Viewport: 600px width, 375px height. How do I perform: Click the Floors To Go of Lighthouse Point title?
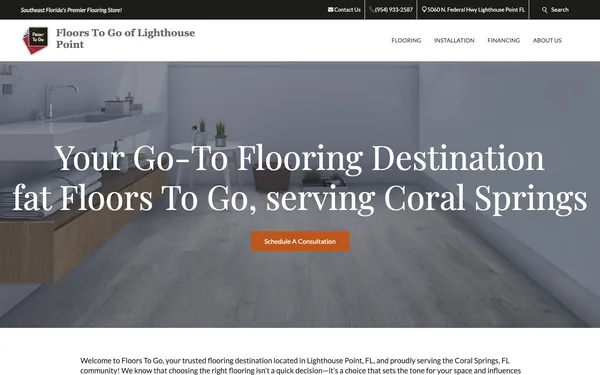click(126, 39)
